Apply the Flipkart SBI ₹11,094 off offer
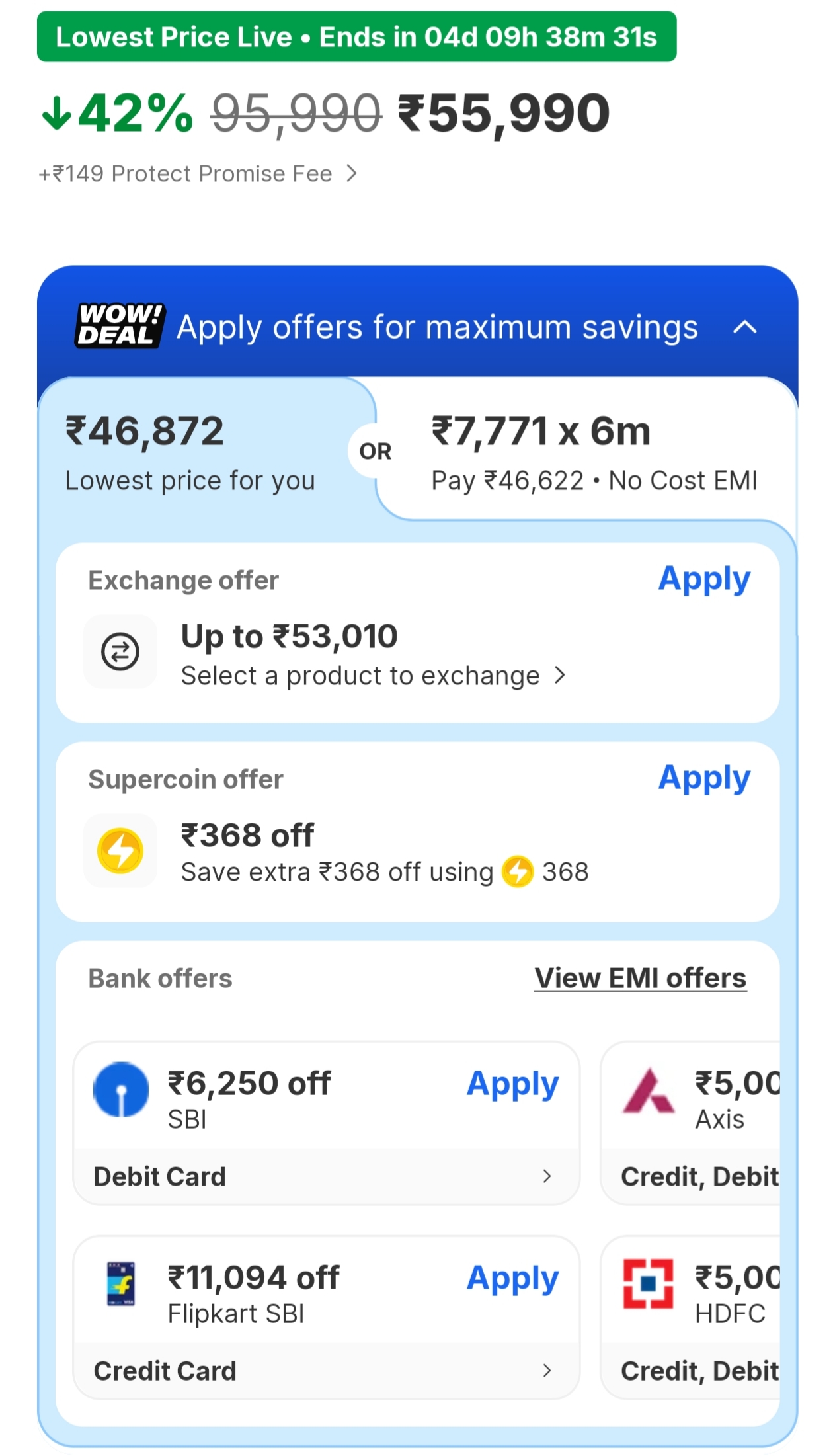This screenshot has width=835, height=1456. tap(512, 1279)
